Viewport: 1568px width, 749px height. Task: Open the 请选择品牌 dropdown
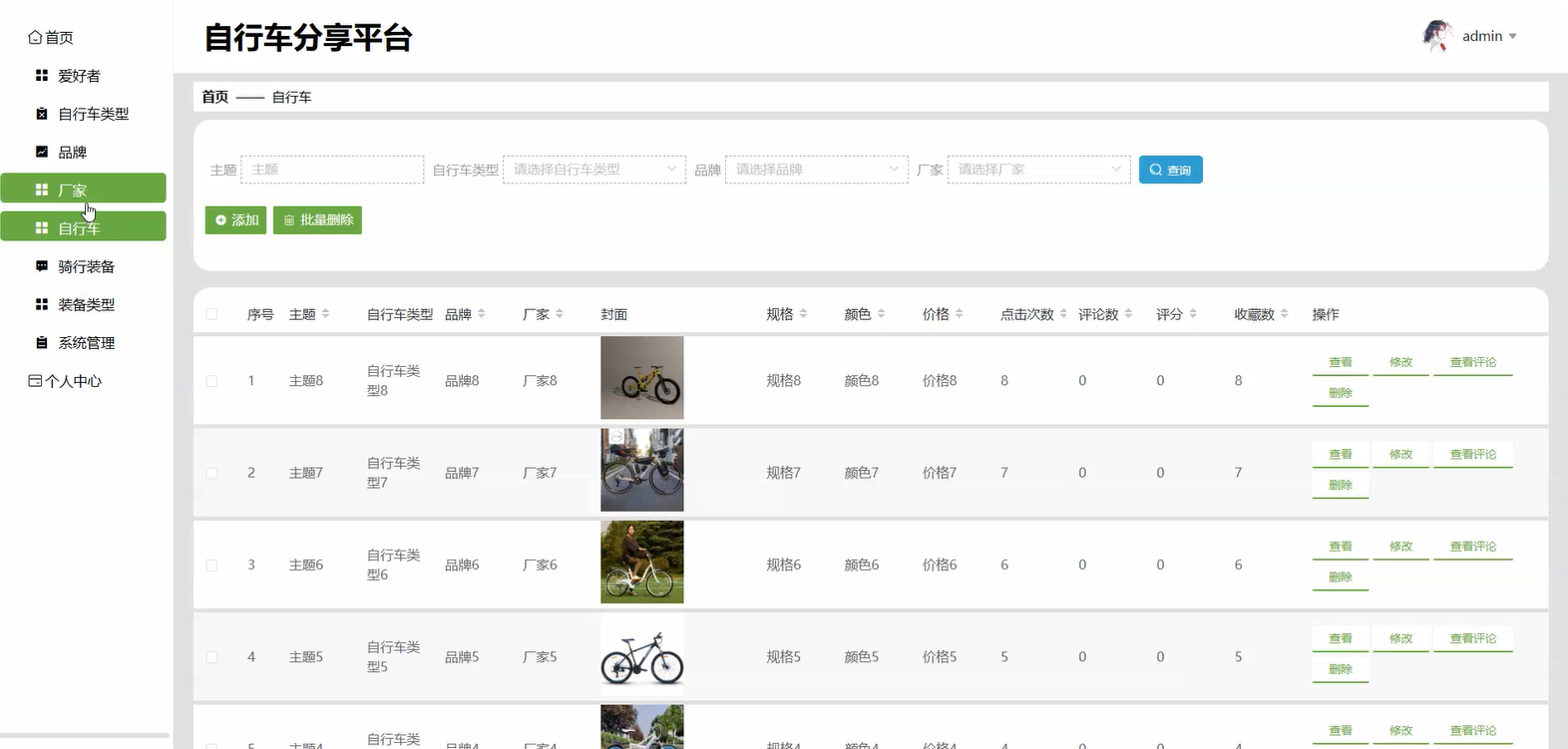coord(817,170)
